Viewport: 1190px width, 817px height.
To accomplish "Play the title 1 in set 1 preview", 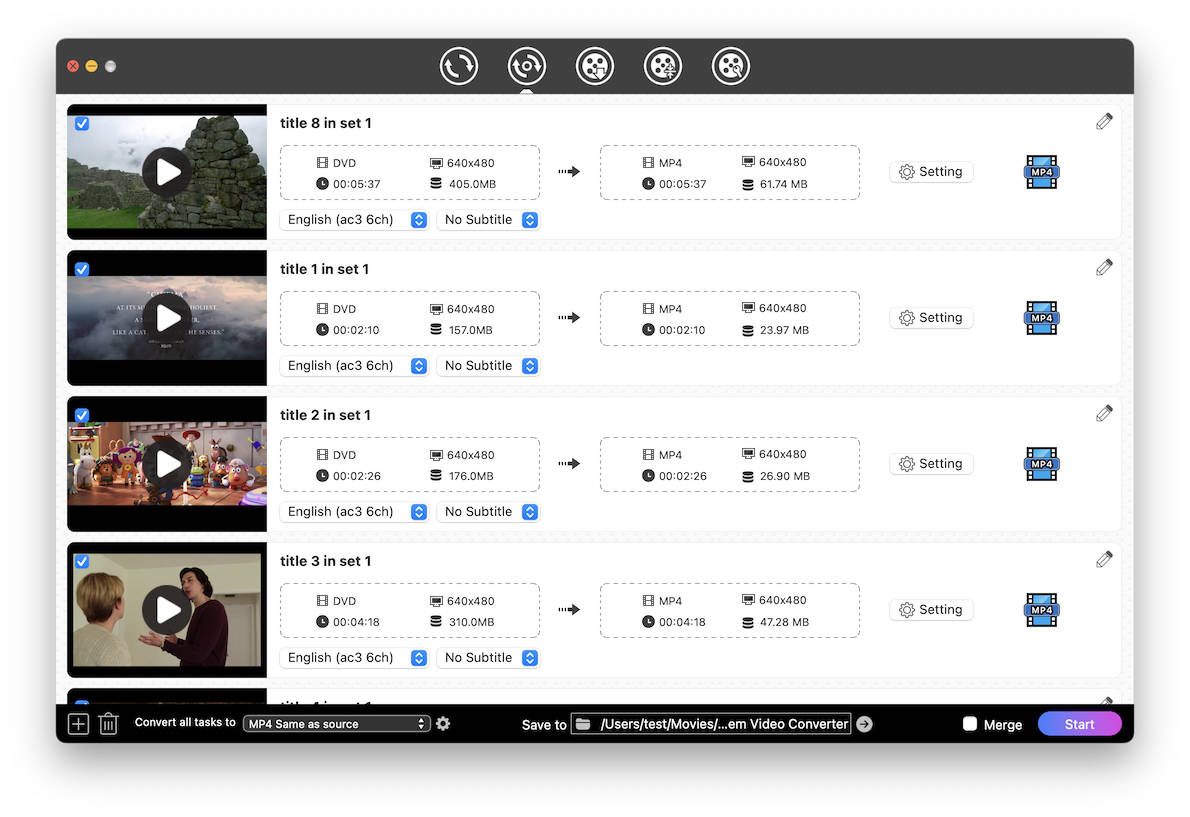I will [x=167, y=318].
